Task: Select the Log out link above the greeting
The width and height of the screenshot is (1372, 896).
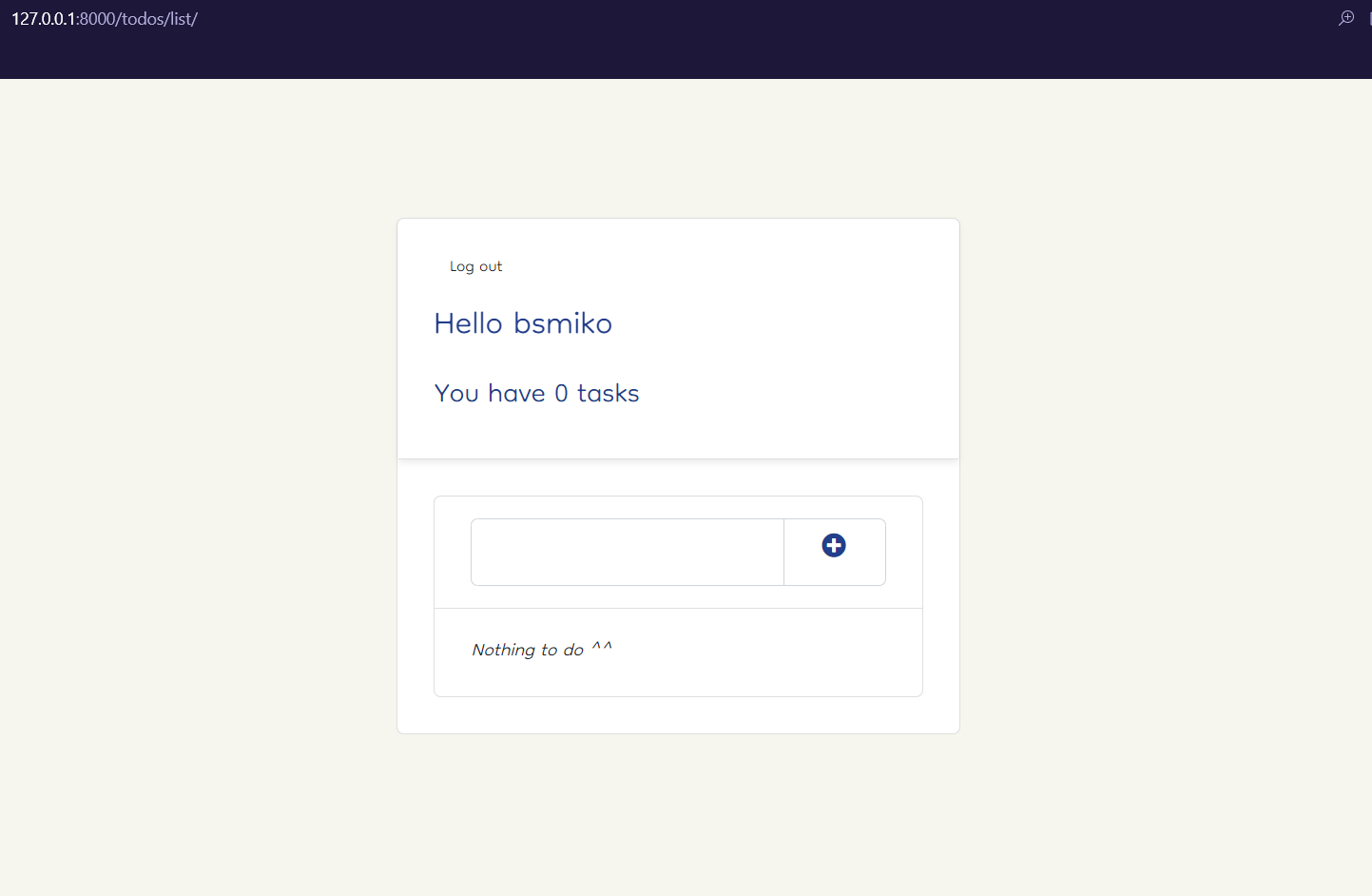Action: (x=475, y=266)
